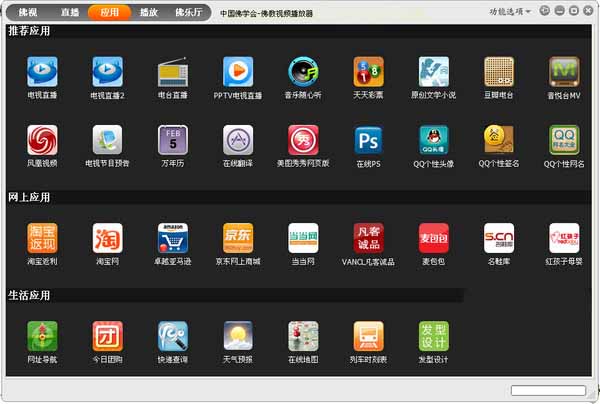This screenshot has height=404, width=600.
Task: Open 发型设计 hairstyle app
Action: click(x=434, y=336)
